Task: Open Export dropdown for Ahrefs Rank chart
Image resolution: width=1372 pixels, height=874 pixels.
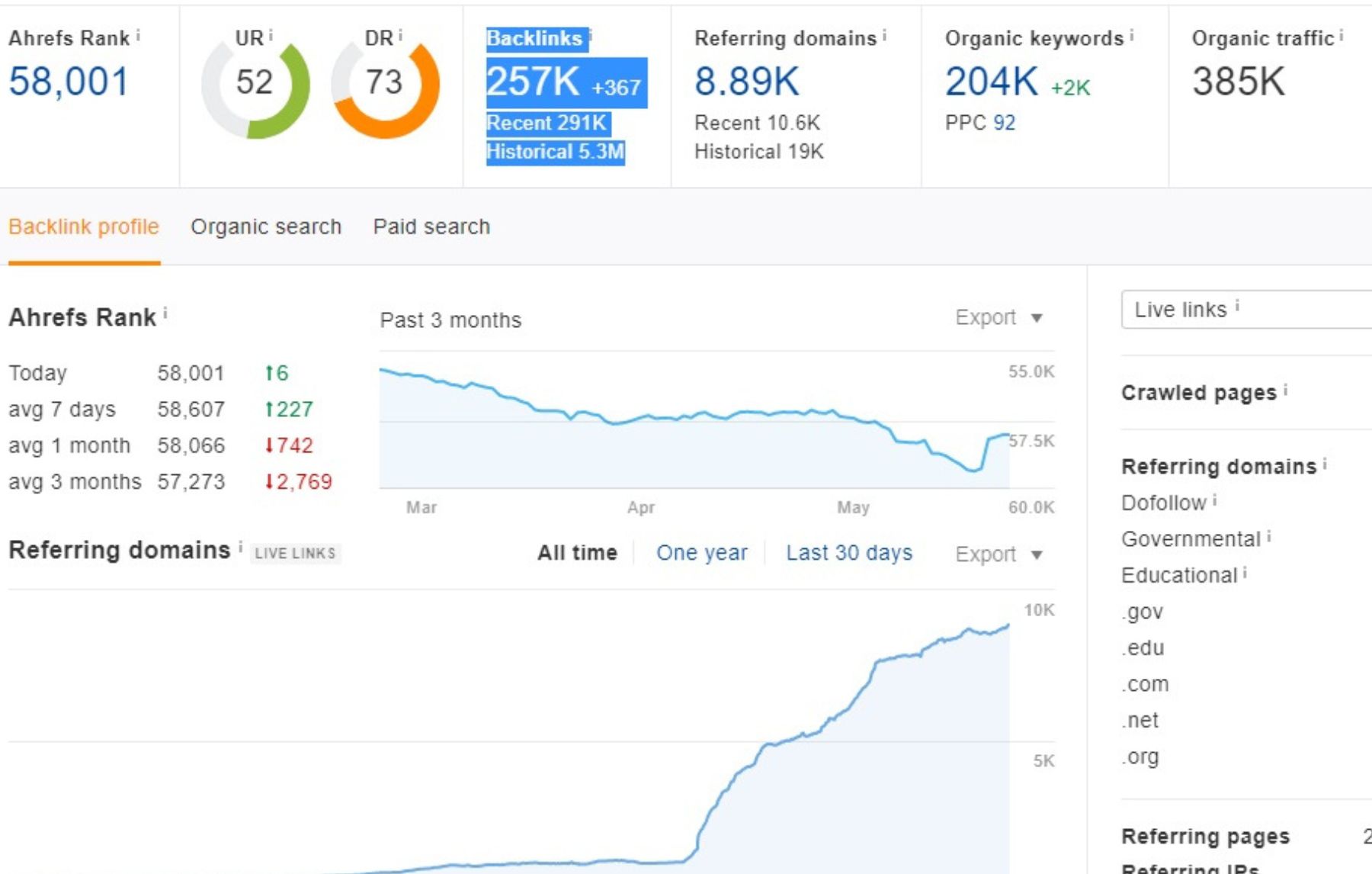Action: [x=999, y=317]
